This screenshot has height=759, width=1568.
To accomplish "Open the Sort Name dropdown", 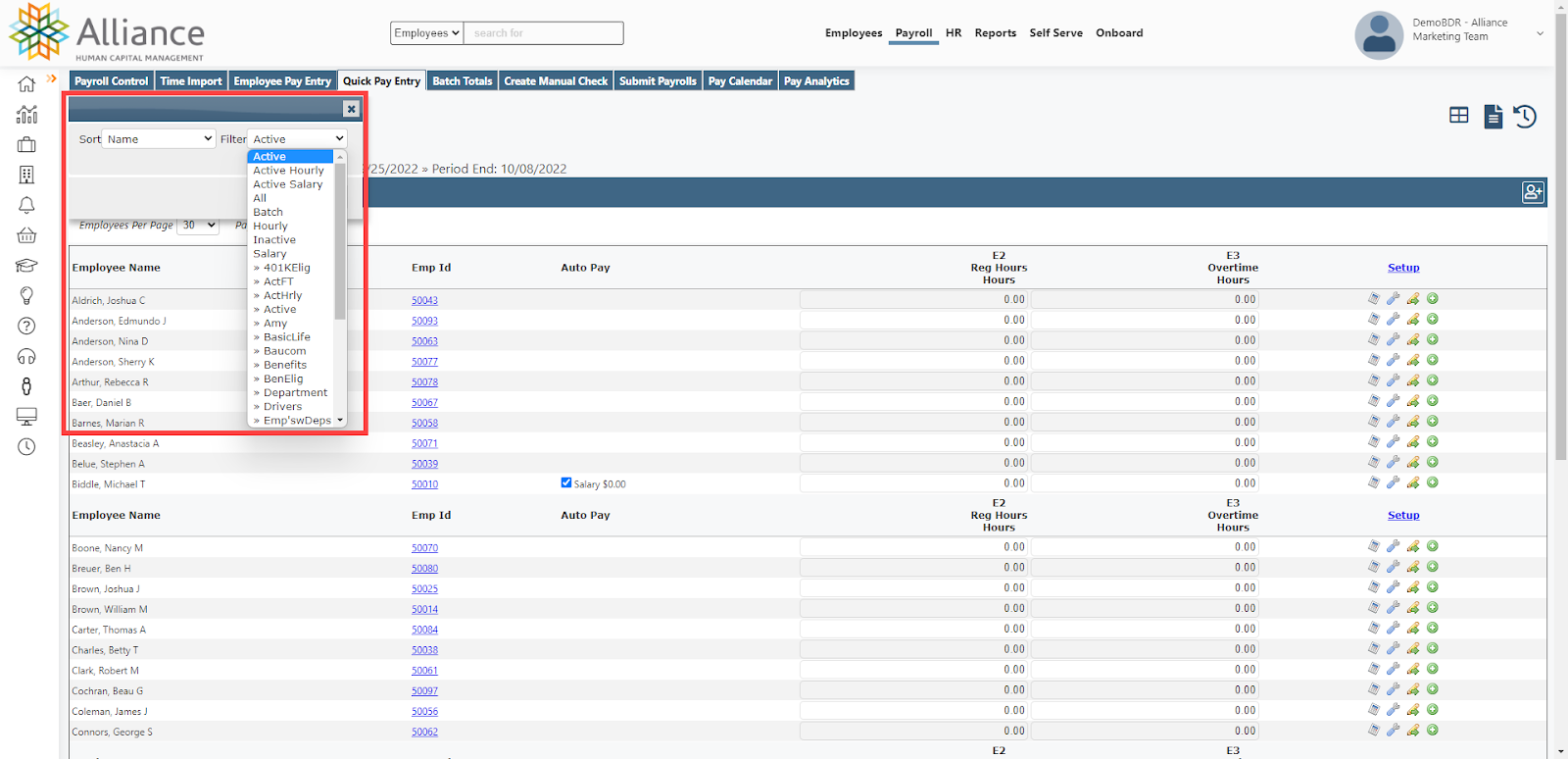I will [160, 139].
